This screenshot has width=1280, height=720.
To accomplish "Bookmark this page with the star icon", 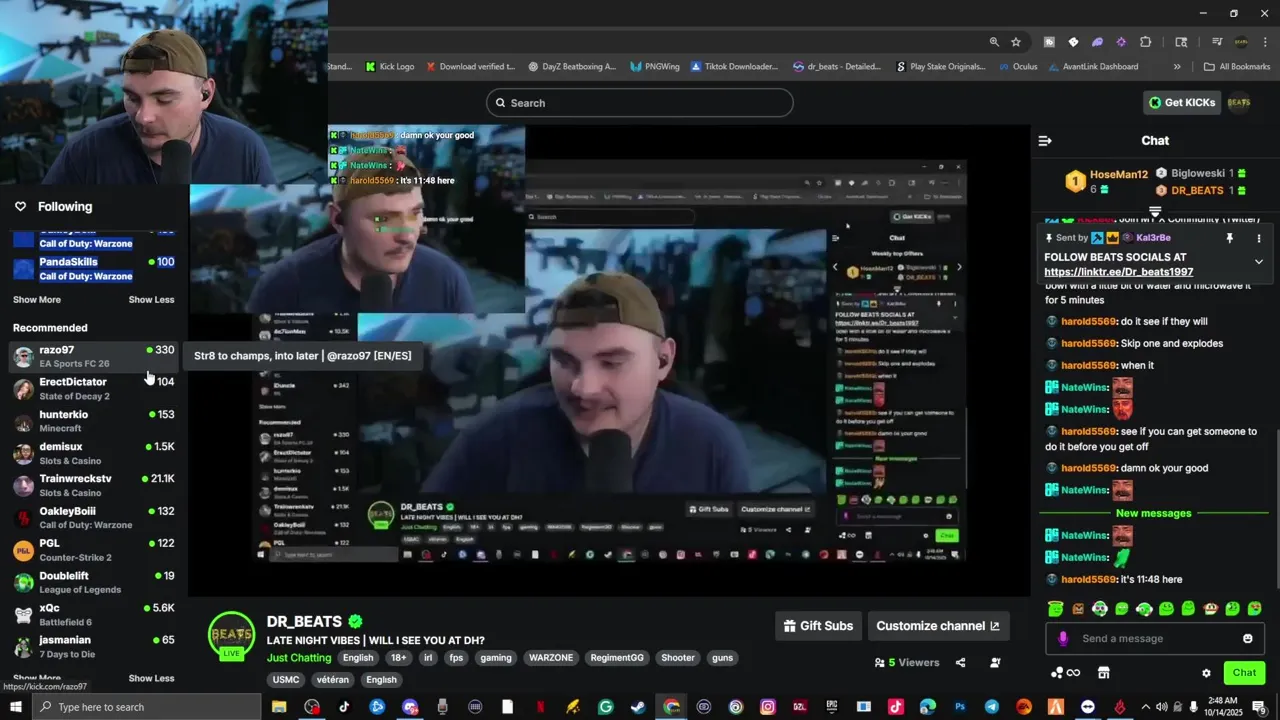I will click(1016, 42).
